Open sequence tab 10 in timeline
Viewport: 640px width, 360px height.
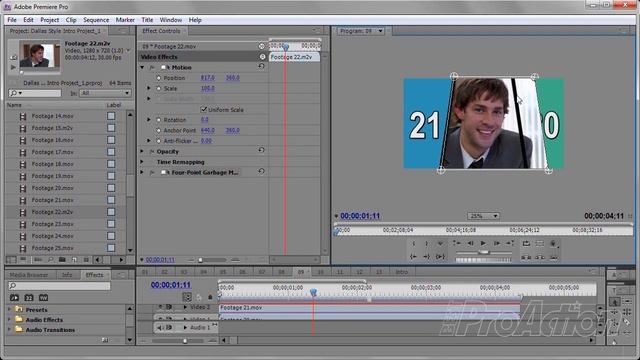coord(320,271)
